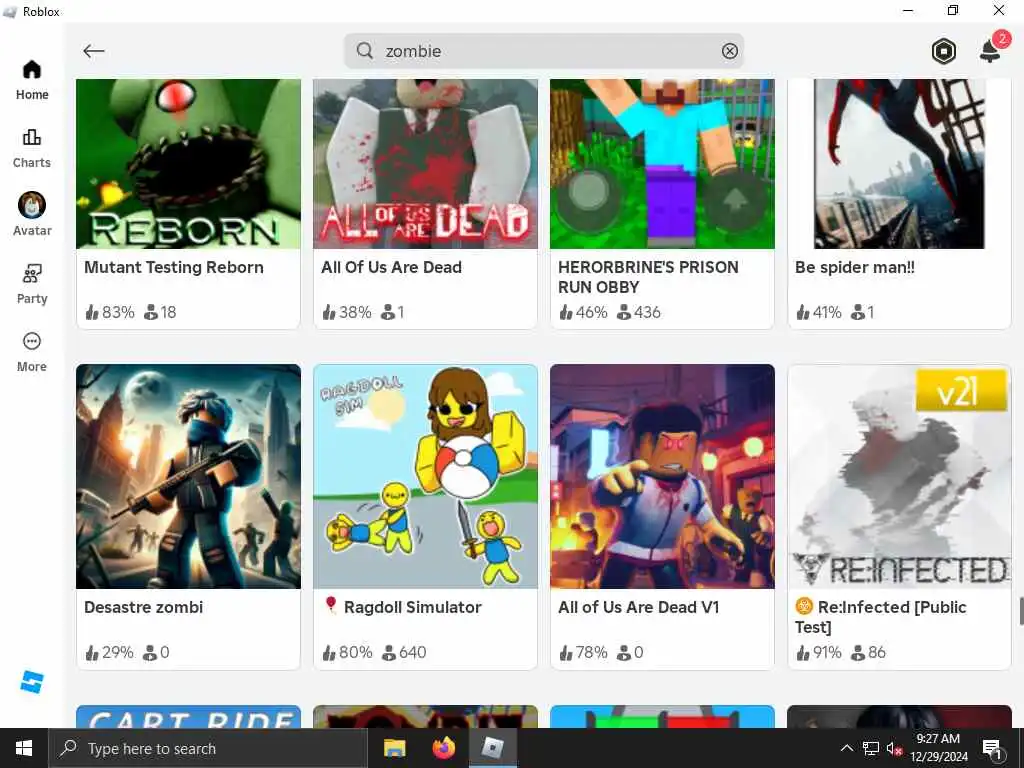Open the Action Center notifications icon

[991, 748]
